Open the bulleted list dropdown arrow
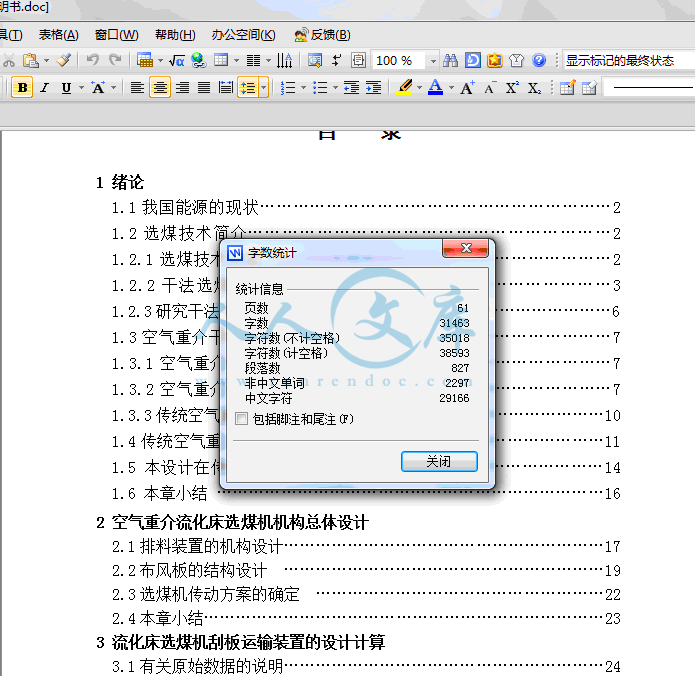This screenshot has width=695, height=676. [336, 88]
